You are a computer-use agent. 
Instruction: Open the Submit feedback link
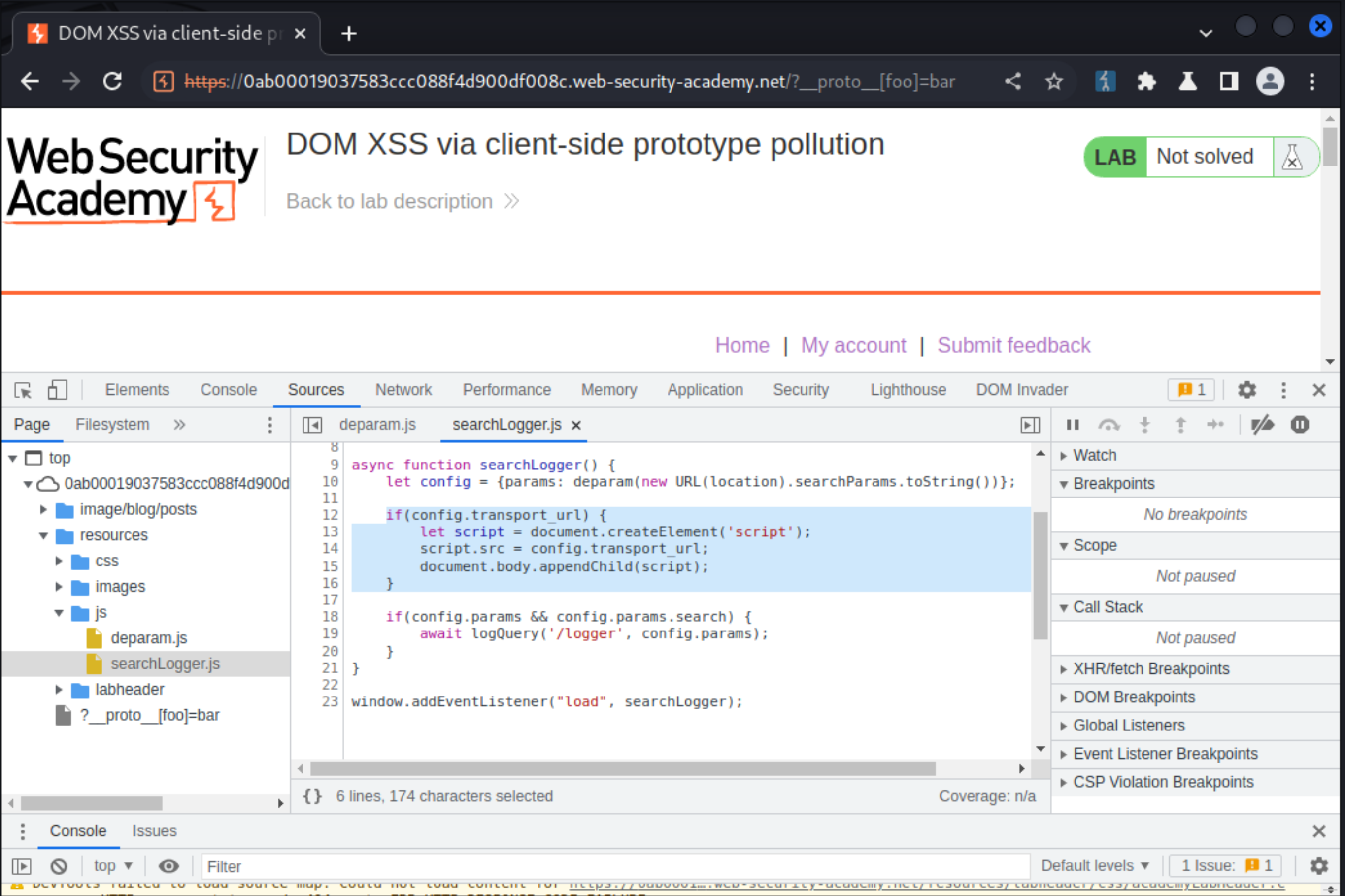click(x=1013, y=346)
